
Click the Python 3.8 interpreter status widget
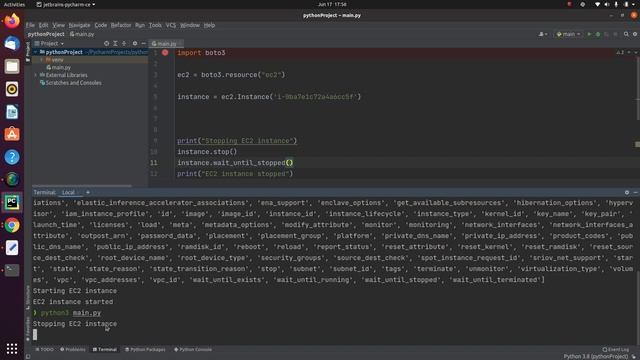[596, 357]
